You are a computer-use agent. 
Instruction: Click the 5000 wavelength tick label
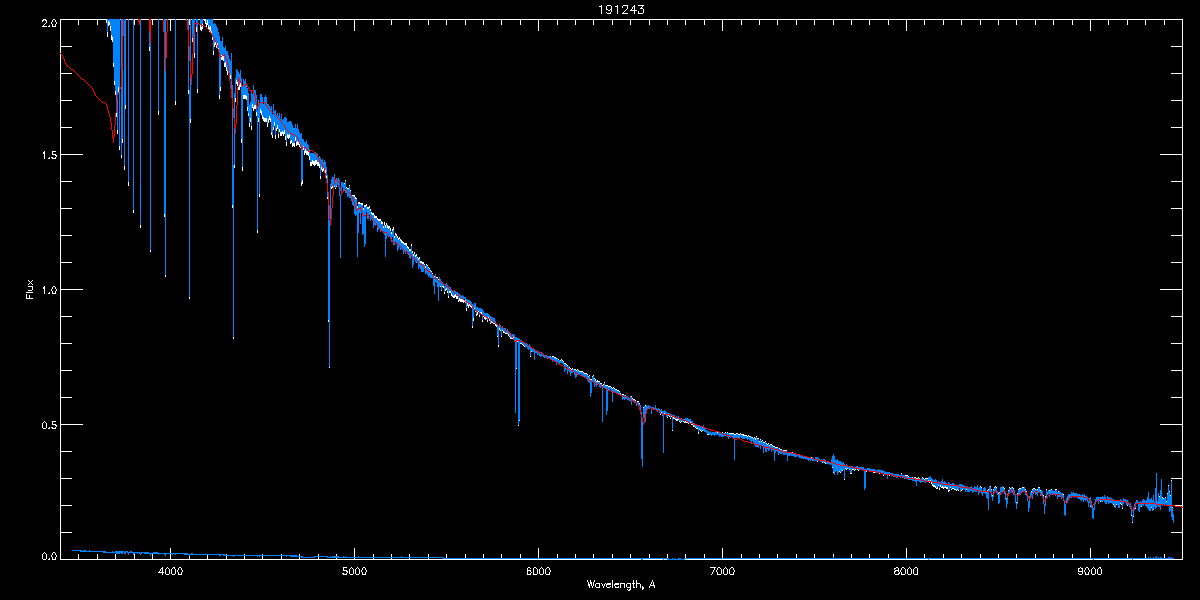pos(354,570)
